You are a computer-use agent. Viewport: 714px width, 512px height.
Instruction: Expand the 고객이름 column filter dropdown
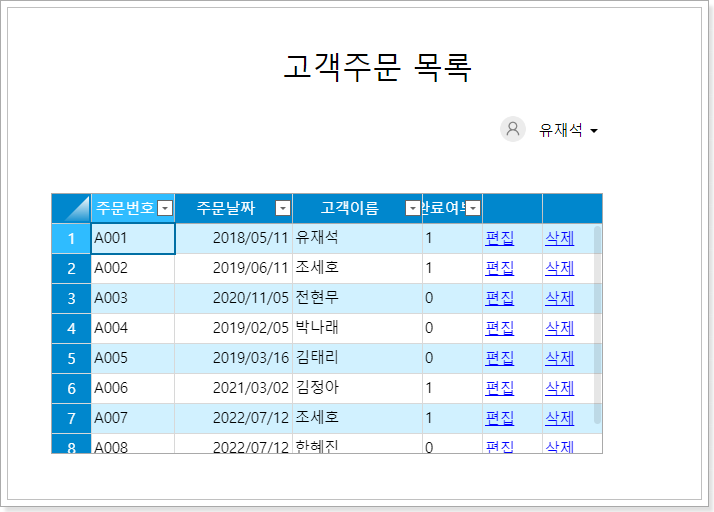[x=412, y=208]
